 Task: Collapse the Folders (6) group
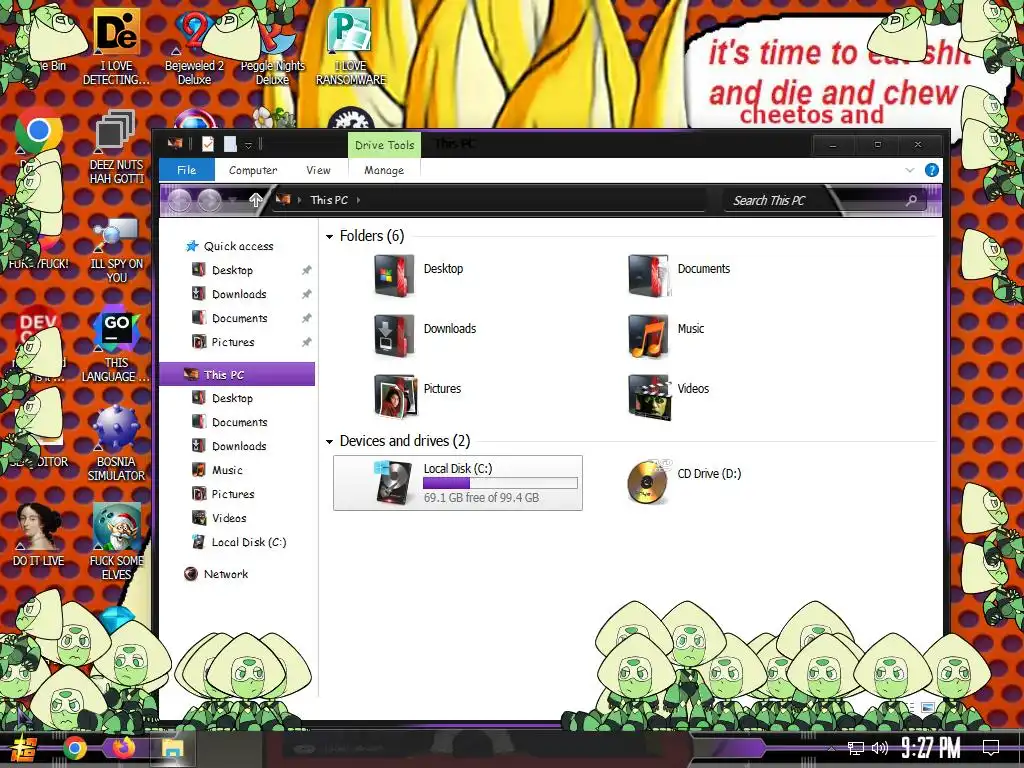(x=330, y=236)
